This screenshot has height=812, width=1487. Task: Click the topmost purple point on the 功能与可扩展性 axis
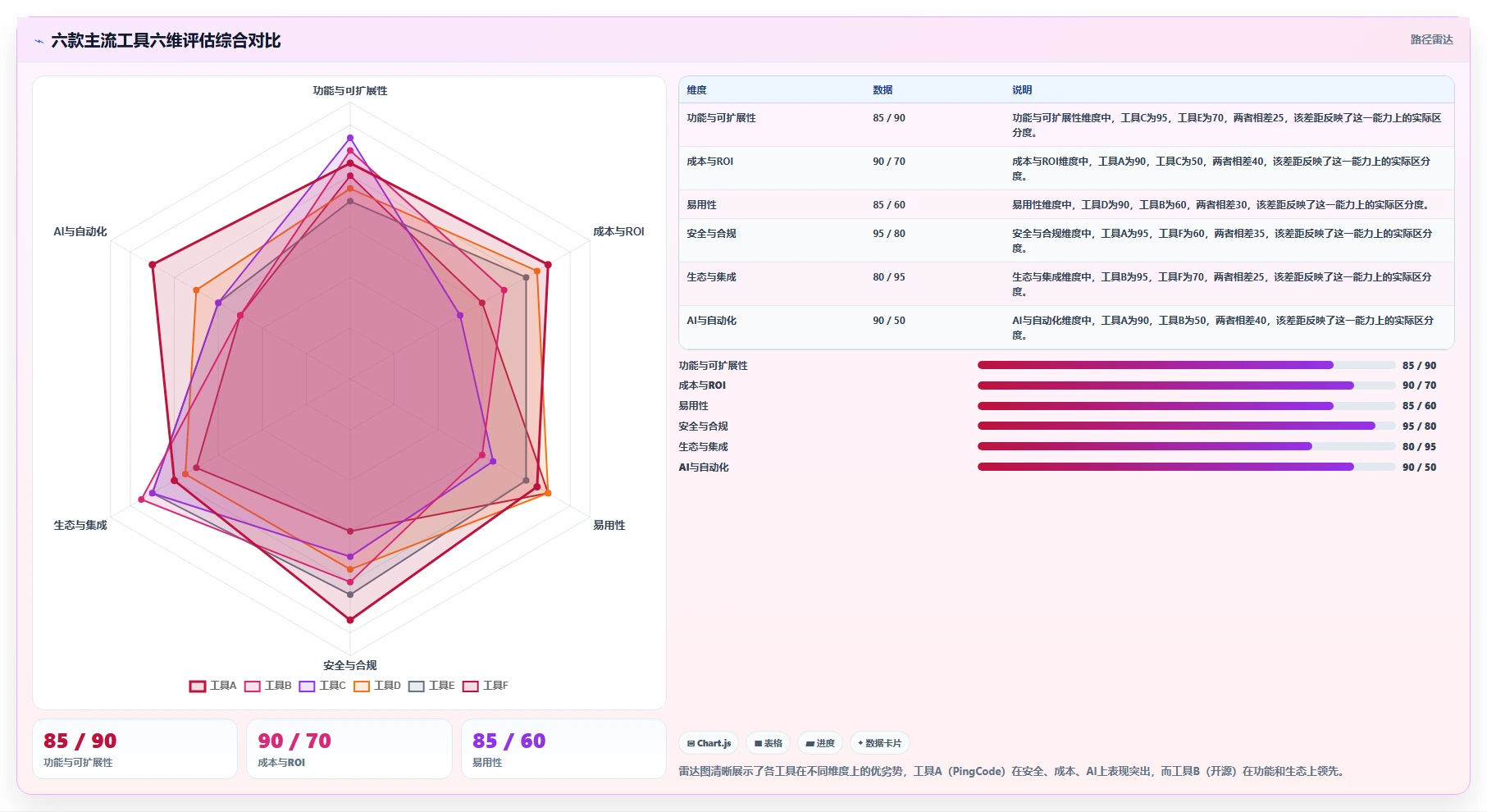(x=350, y=138)
